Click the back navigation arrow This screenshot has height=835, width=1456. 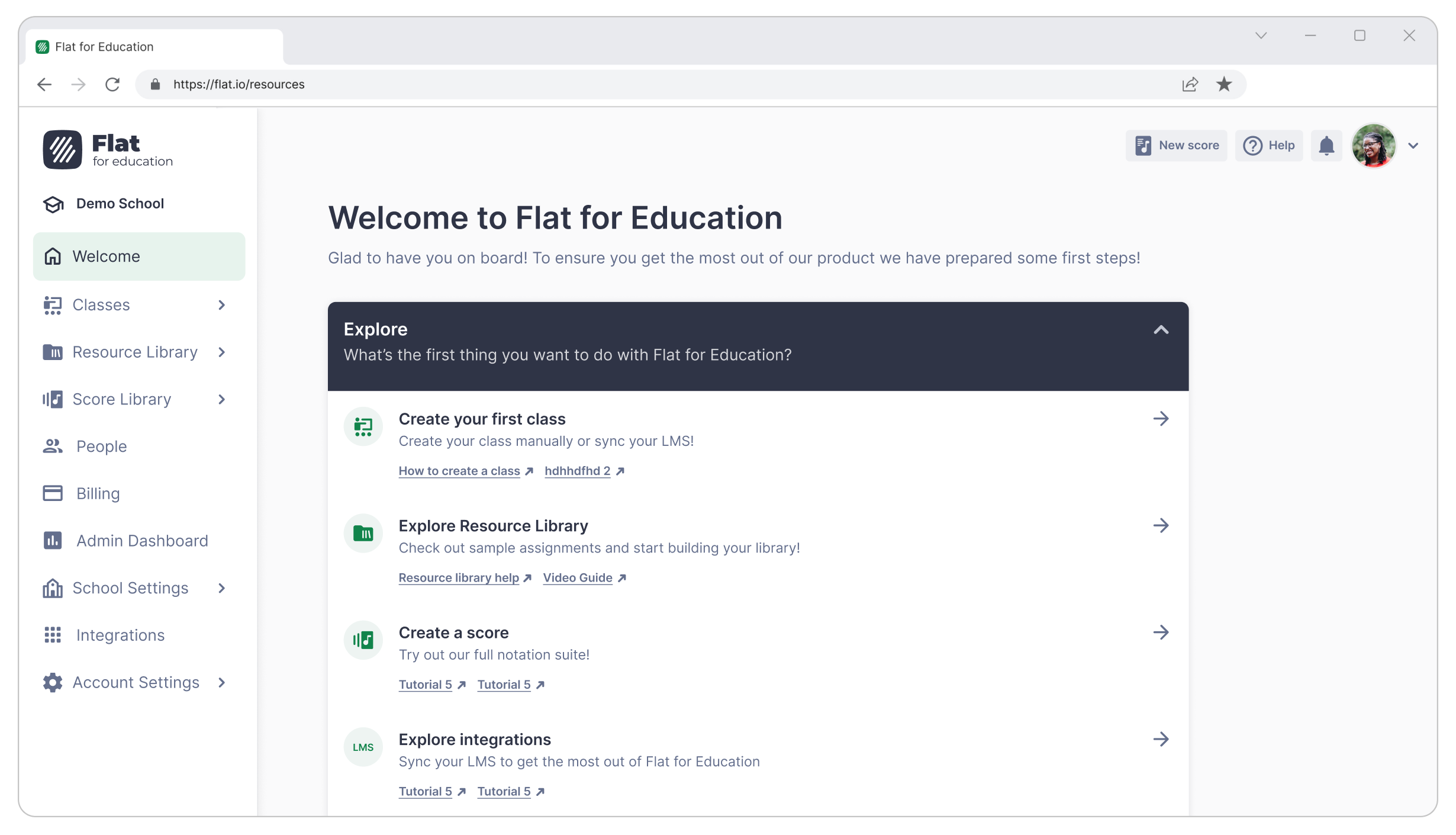pos(44,85)
